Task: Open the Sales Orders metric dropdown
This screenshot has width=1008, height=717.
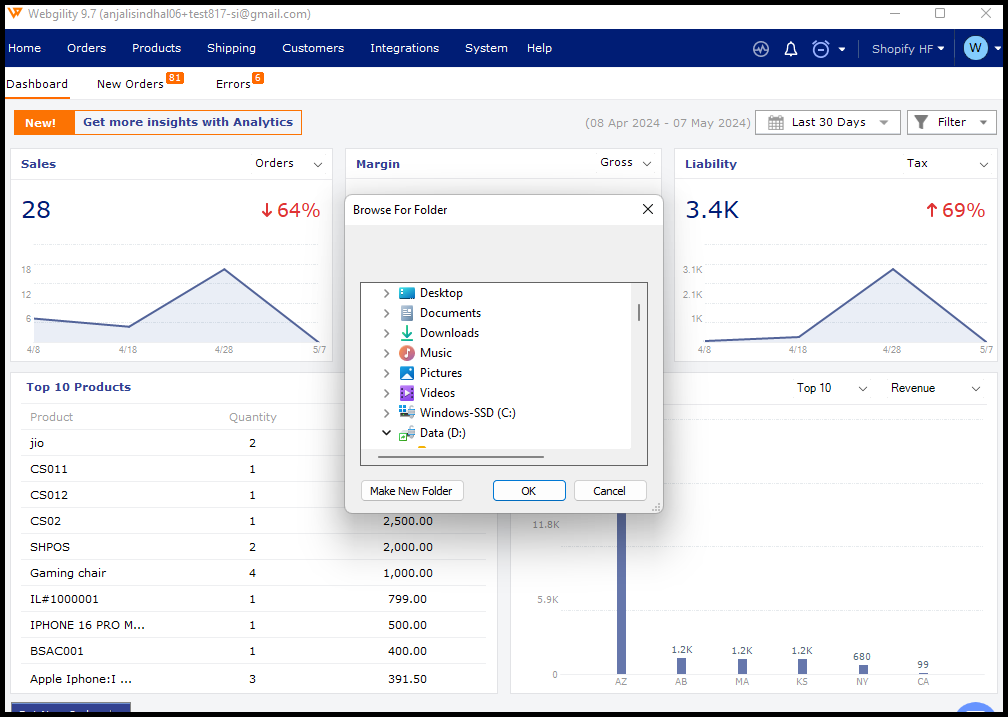Action: click(x=289, y=163)
